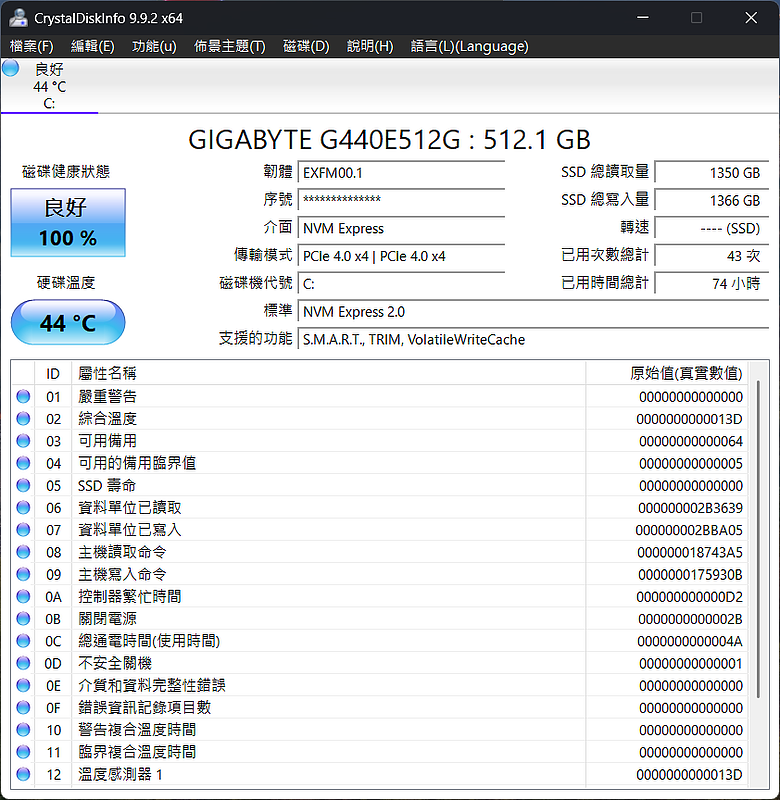Click the 44 °C temperature button

click(68, 322)
